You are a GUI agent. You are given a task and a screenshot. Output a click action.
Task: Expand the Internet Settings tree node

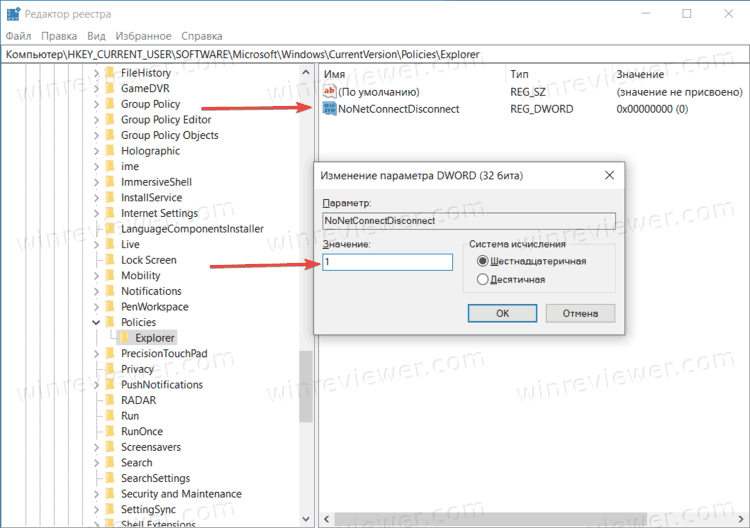pyautogui.click(x=96, y=213)
